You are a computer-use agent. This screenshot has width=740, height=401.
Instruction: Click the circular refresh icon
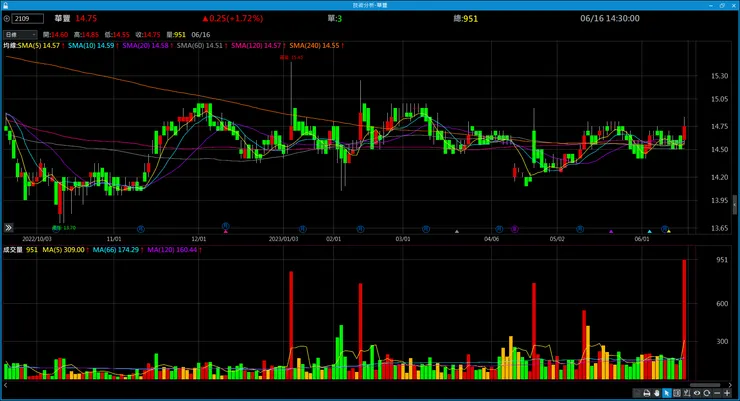[706, 393]
